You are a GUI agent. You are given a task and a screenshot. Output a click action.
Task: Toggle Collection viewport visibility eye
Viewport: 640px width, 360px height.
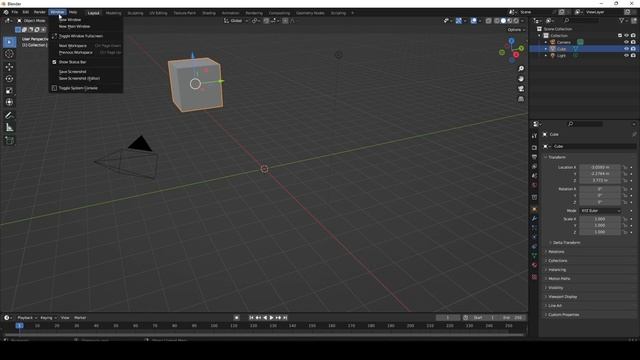coord(627,36)
